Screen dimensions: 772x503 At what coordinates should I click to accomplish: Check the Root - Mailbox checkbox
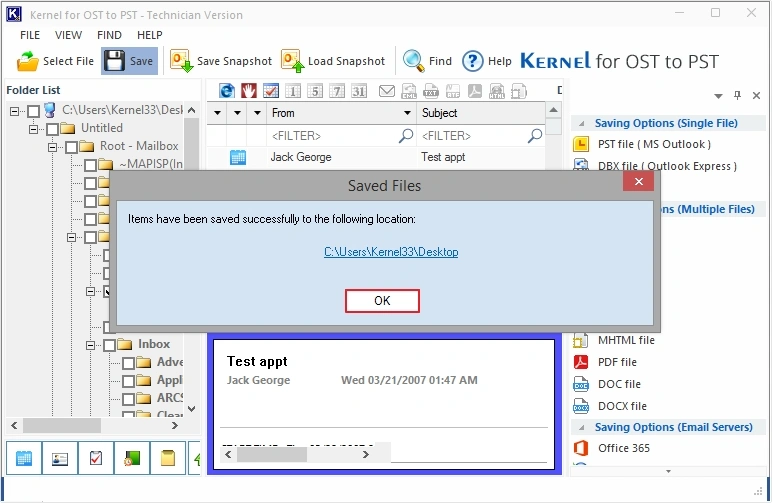point(71,147)
